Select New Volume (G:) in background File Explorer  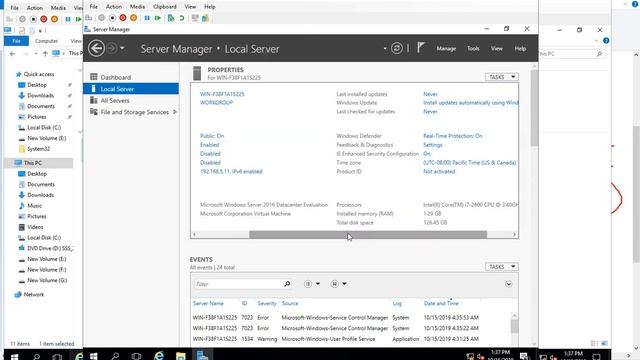47,280
